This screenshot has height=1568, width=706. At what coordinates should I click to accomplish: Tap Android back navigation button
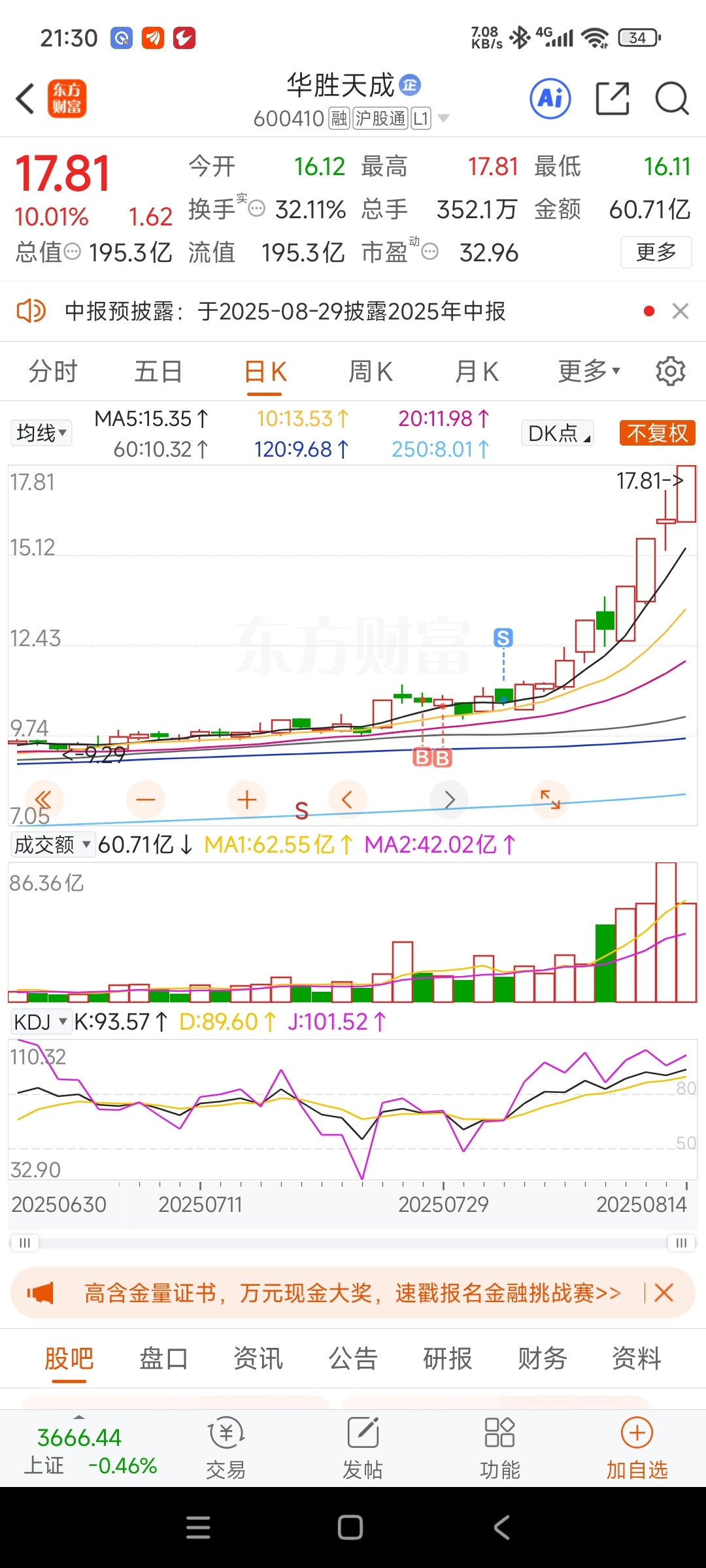(502, 1527)
